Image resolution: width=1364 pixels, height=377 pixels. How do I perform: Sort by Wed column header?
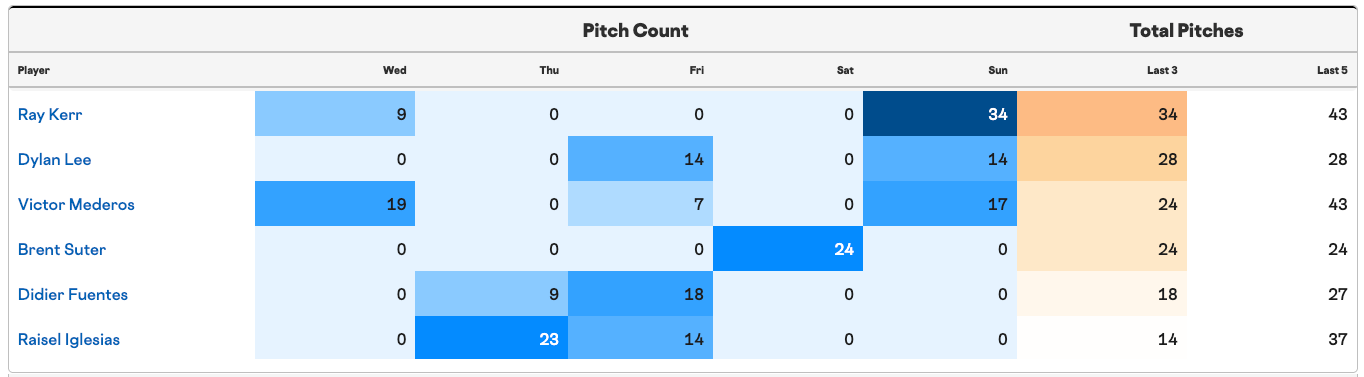point(394,70)
